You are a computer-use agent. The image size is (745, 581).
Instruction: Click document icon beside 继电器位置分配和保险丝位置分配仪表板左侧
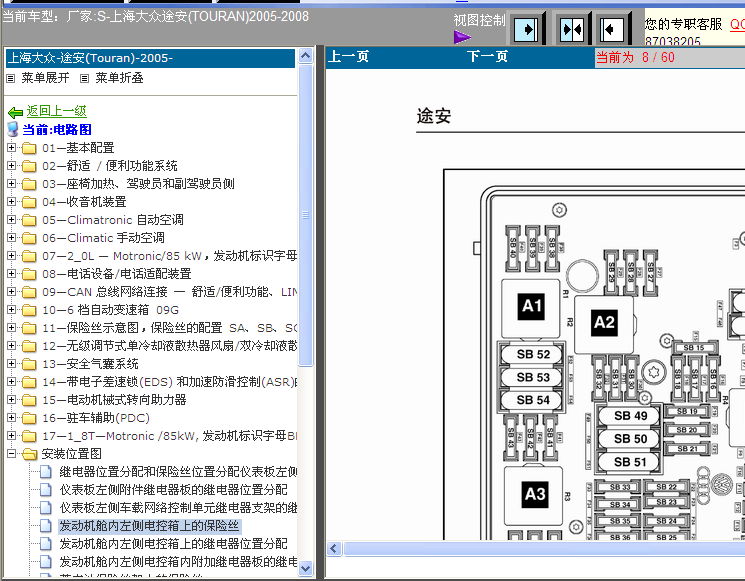point(46,471)
